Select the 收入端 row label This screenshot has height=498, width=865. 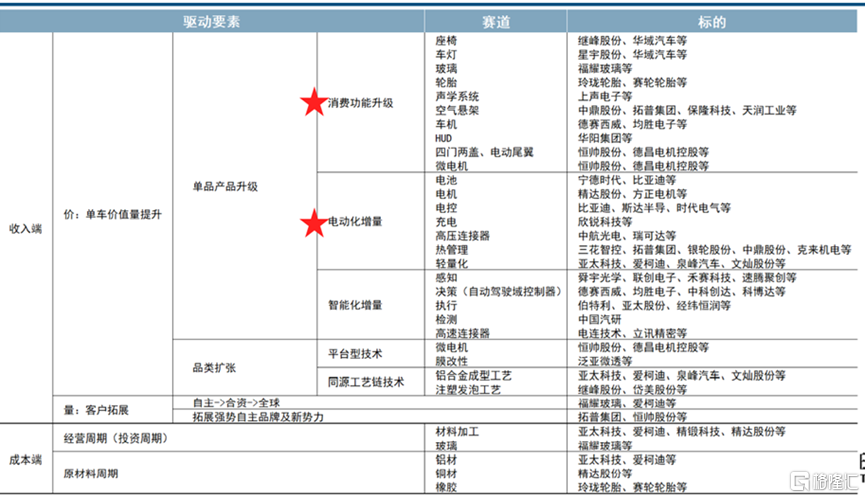pos(25,228)
